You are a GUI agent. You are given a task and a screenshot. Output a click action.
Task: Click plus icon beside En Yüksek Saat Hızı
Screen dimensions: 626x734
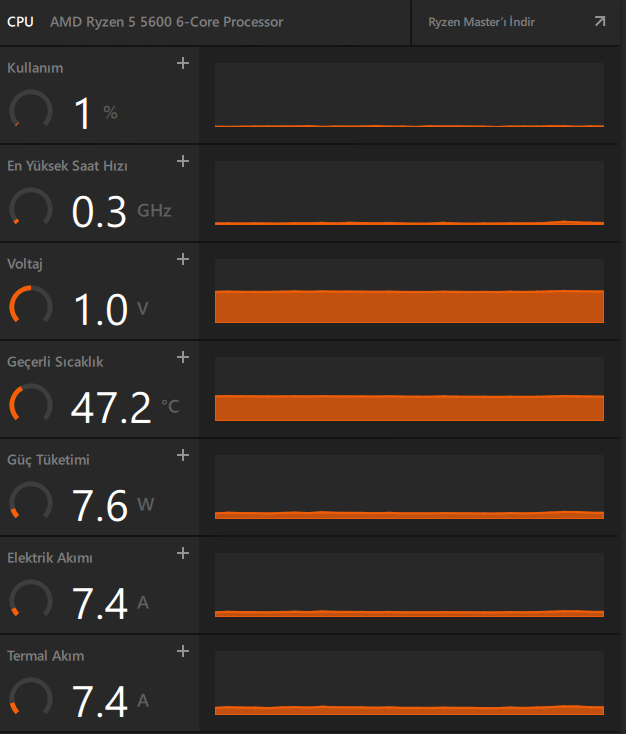click(x=182, y=161)
